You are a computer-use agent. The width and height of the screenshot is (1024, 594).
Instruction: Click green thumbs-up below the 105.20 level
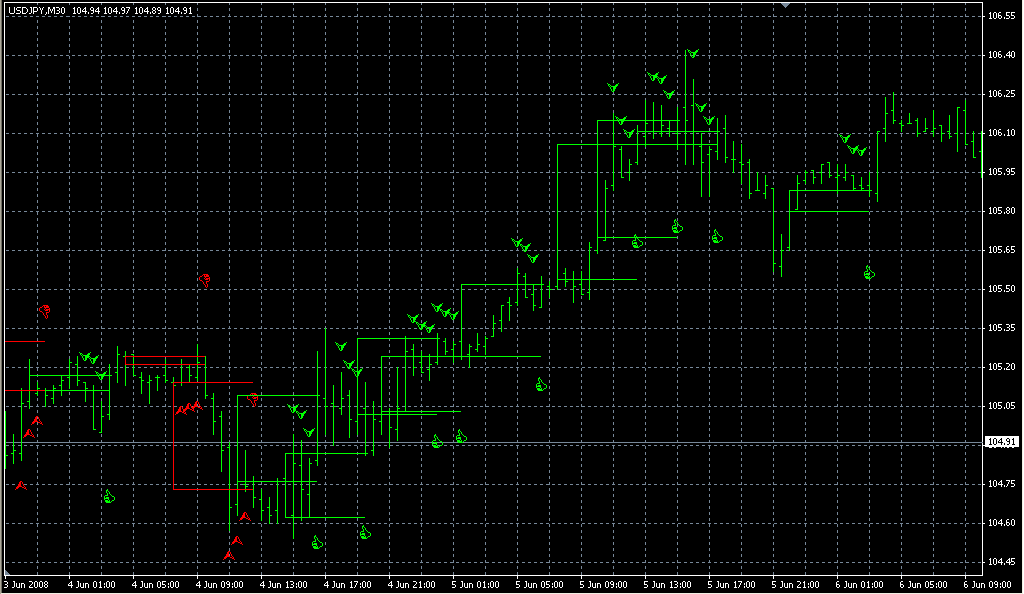[x=541, y=384]
